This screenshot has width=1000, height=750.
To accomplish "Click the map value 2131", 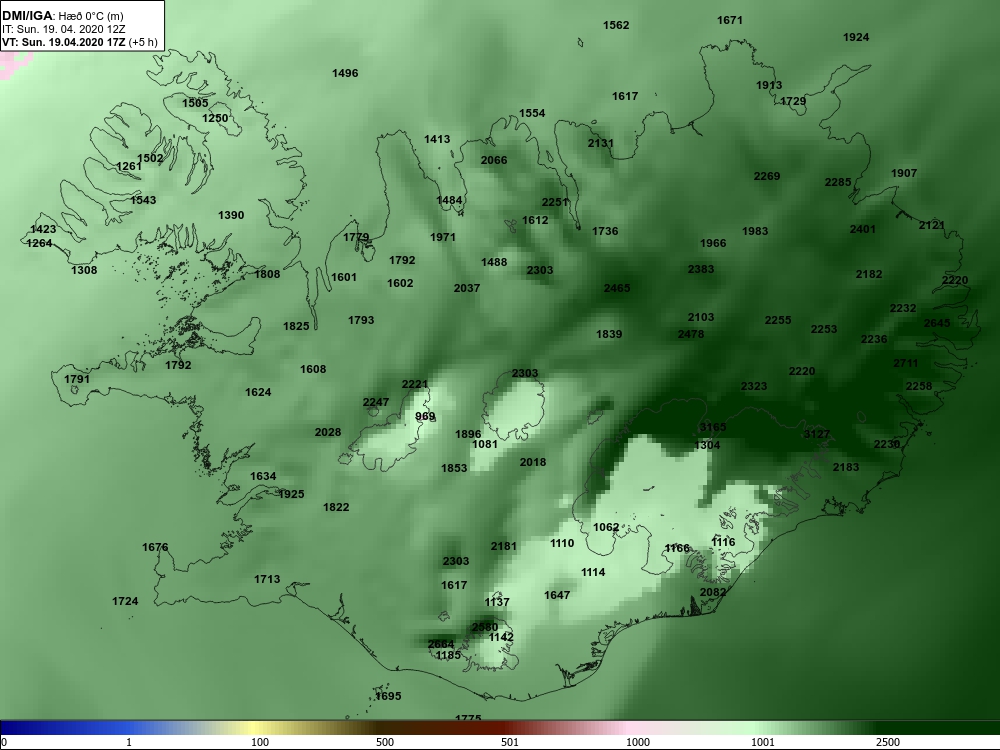I will 600,143.
